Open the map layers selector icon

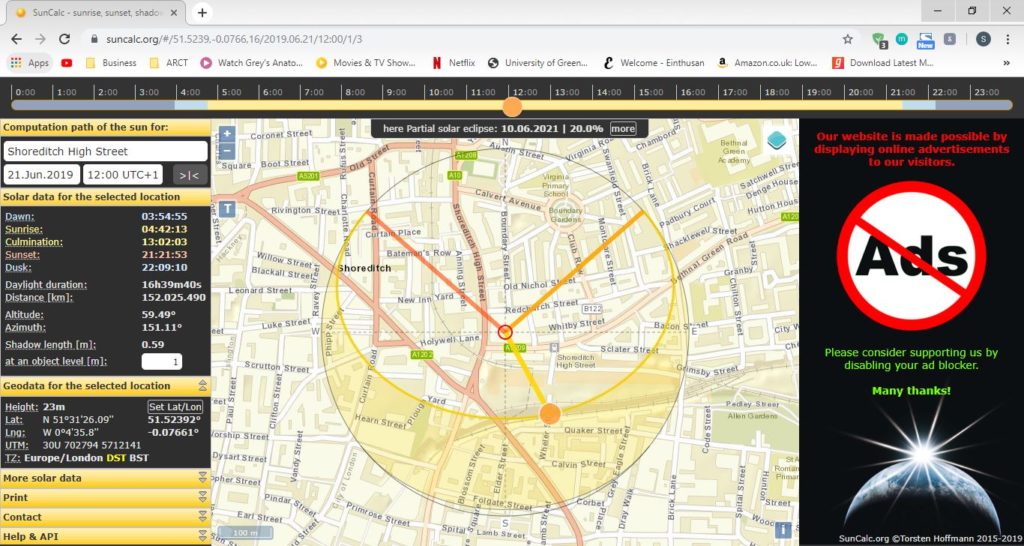tap(776, 140)
